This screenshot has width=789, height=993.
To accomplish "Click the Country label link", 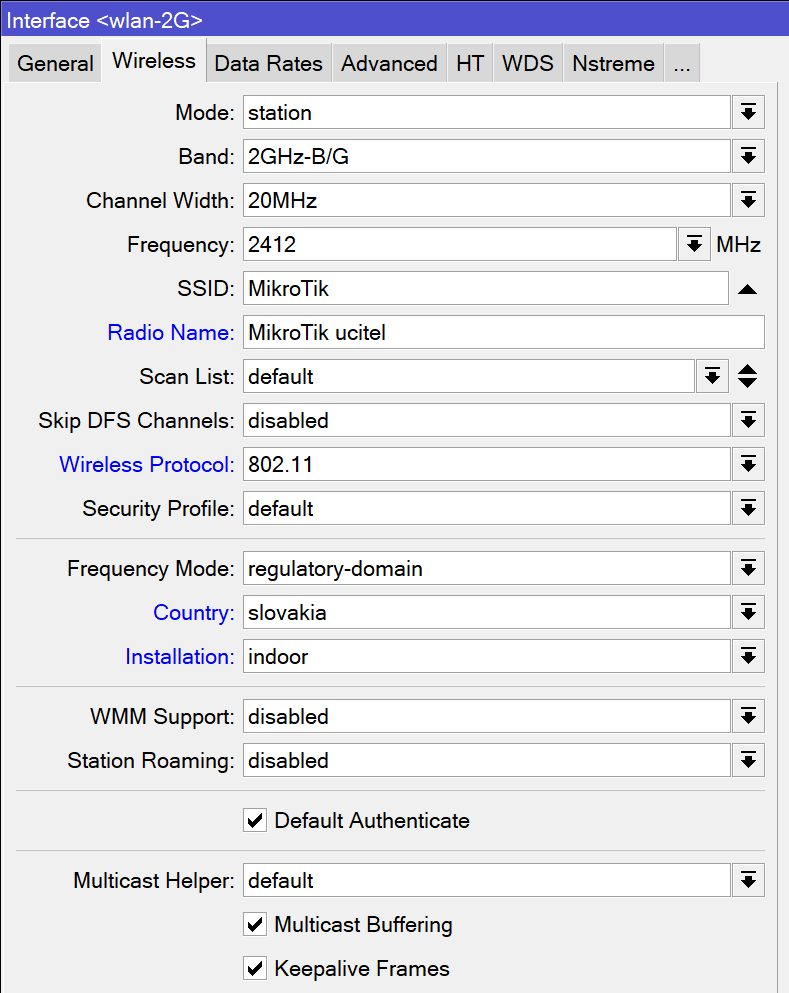I will (x=193, y=612).
